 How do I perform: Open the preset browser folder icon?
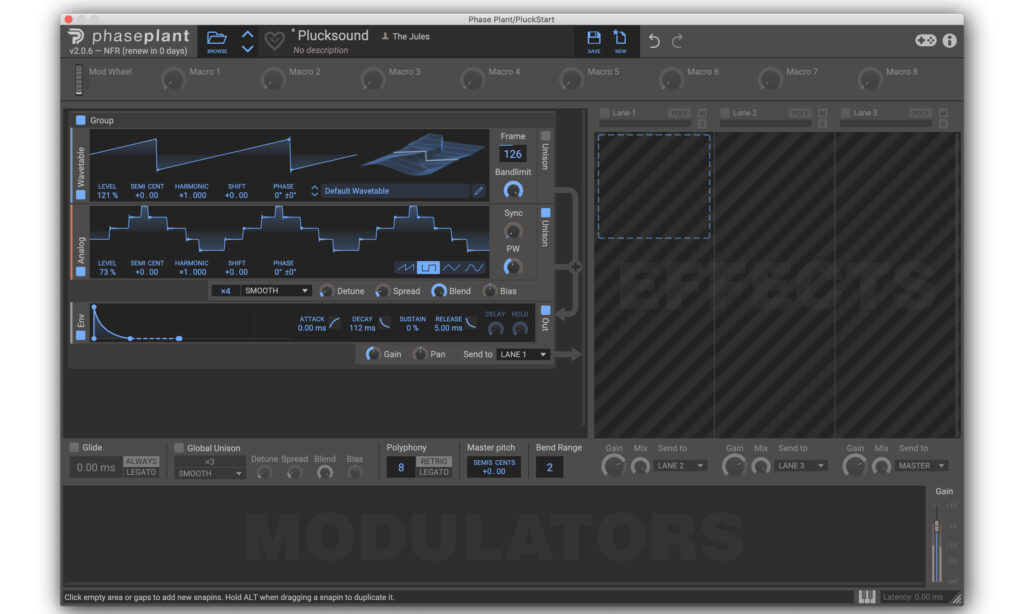[x=217, y=38]
